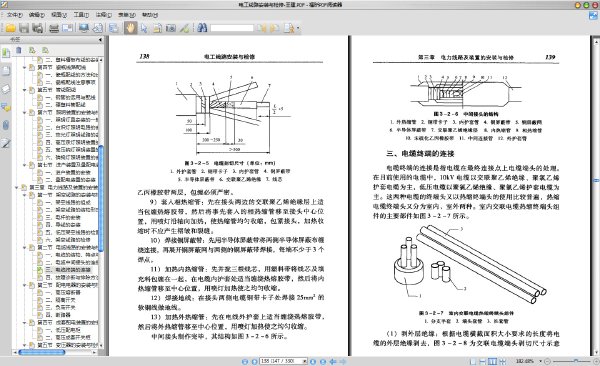
Task: Open the Layers sidebar icon
Action: pyautogui.click(x=6, y=89)
